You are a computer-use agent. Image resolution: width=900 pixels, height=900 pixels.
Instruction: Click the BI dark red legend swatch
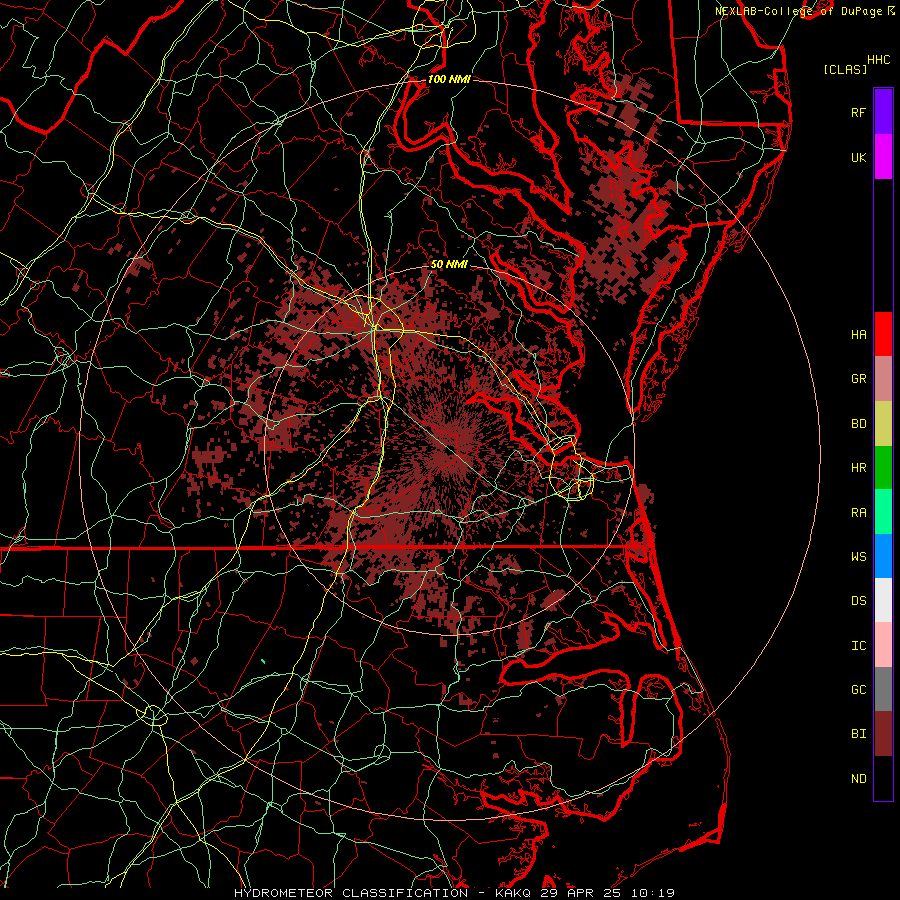click(x=883, y=734)
